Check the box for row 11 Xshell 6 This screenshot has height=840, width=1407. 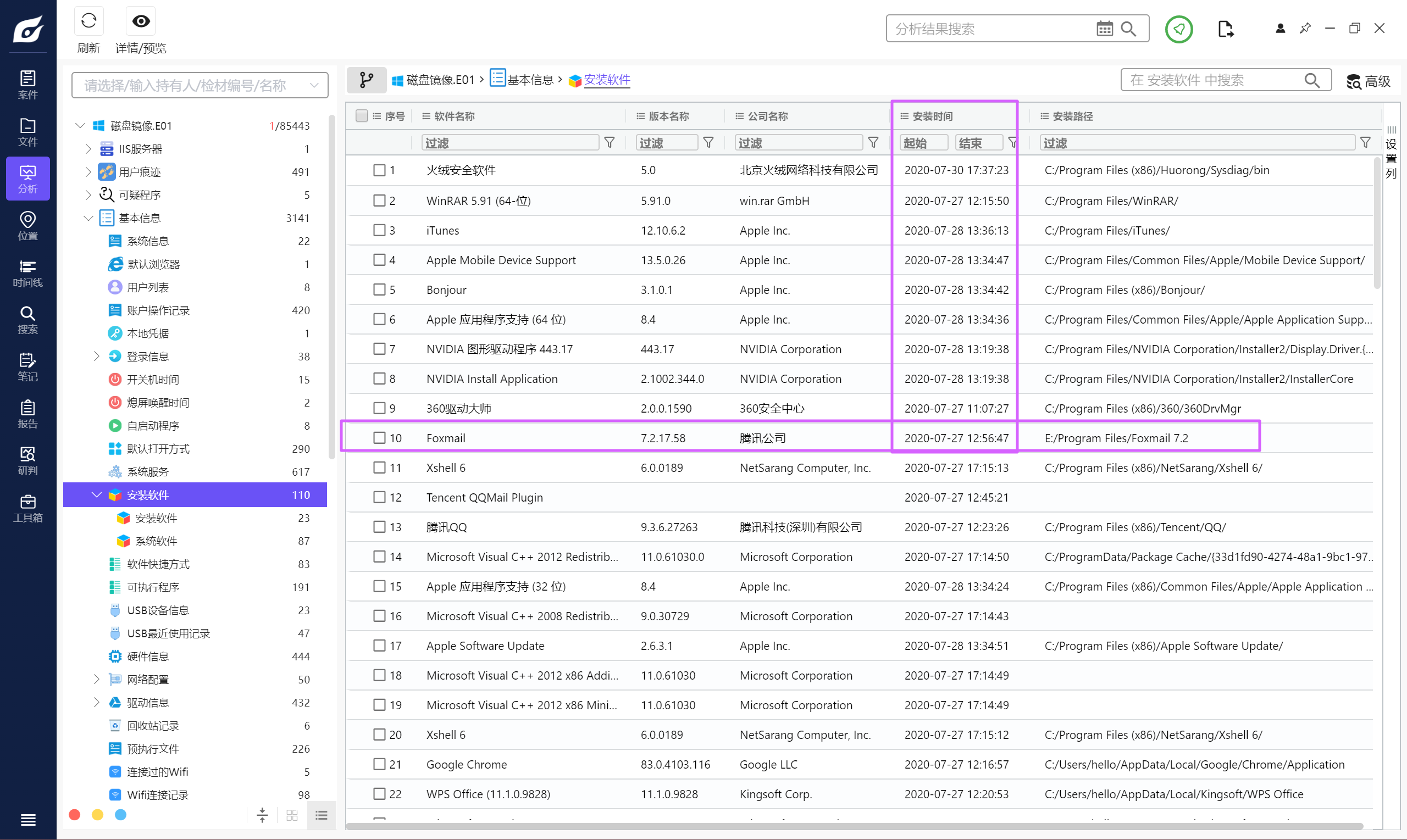[x=379, y=468]
